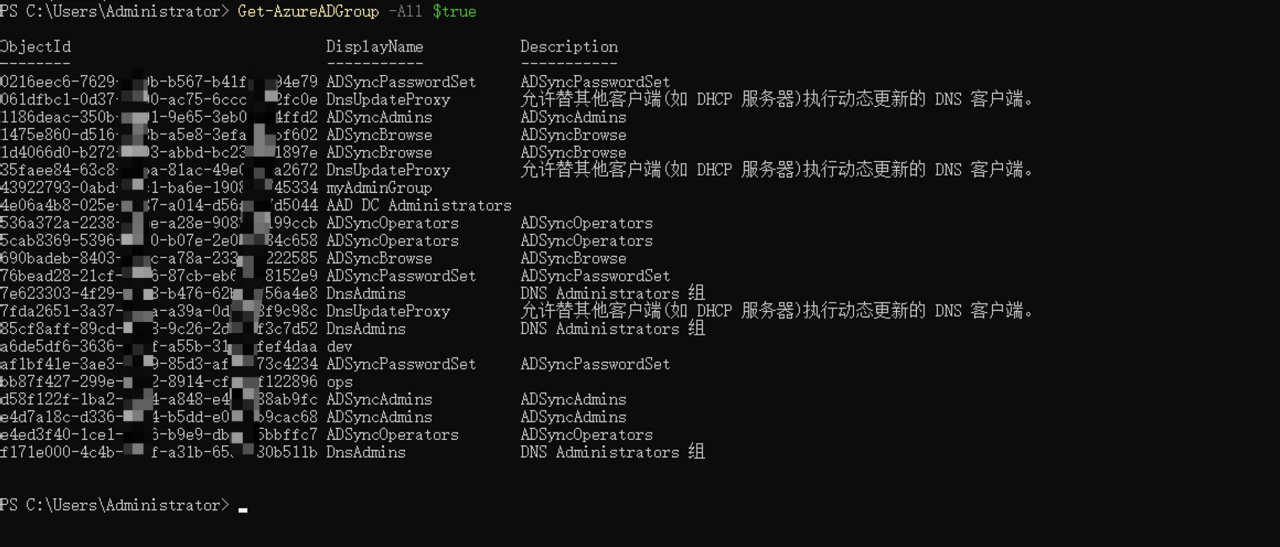This screenshot has height=547, width=1280.
Task: Click the ops group name
Action: click(x=339, y=382)
